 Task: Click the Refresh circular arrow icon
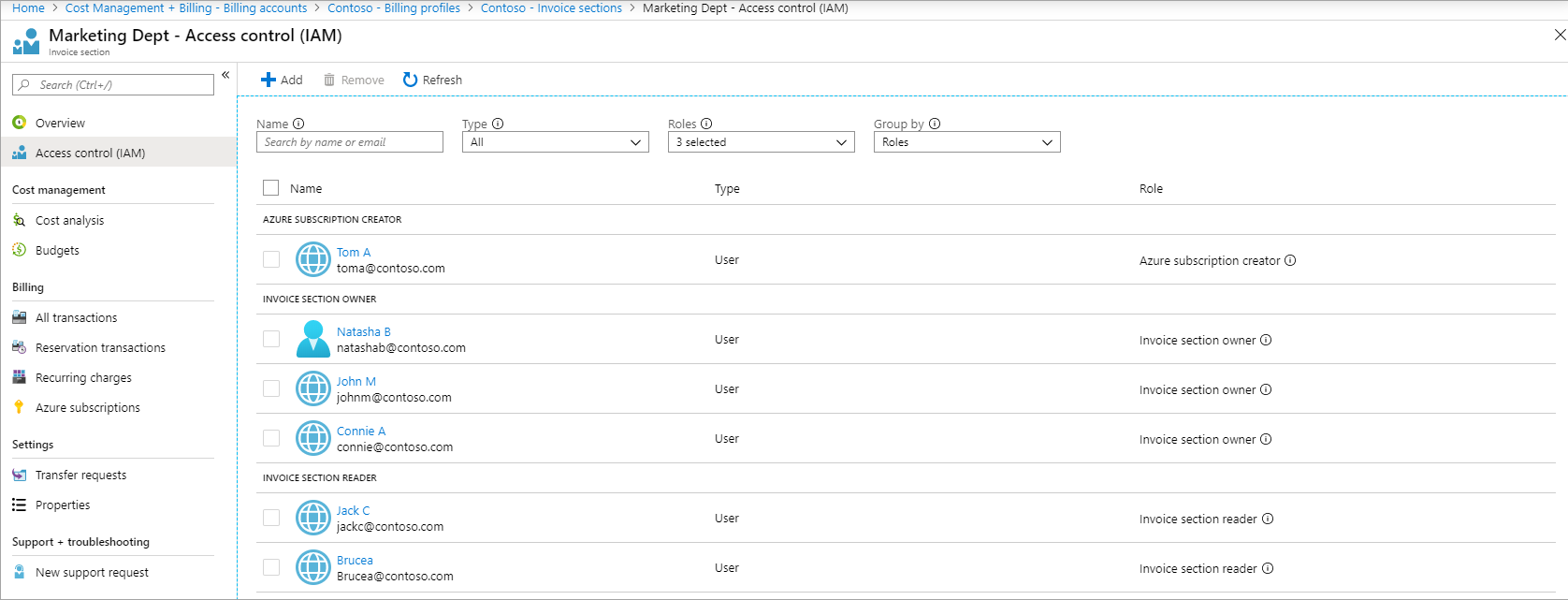point(410,80)
